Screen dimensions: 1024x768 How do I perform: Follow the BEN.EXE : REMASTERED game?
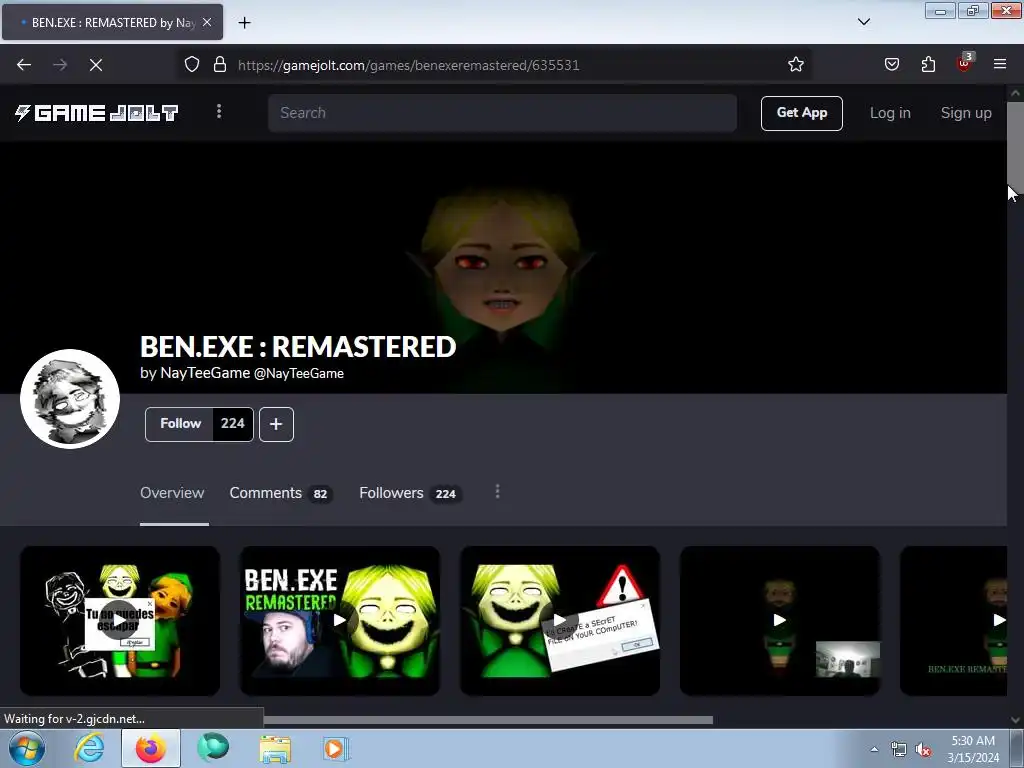click(180, 424)
